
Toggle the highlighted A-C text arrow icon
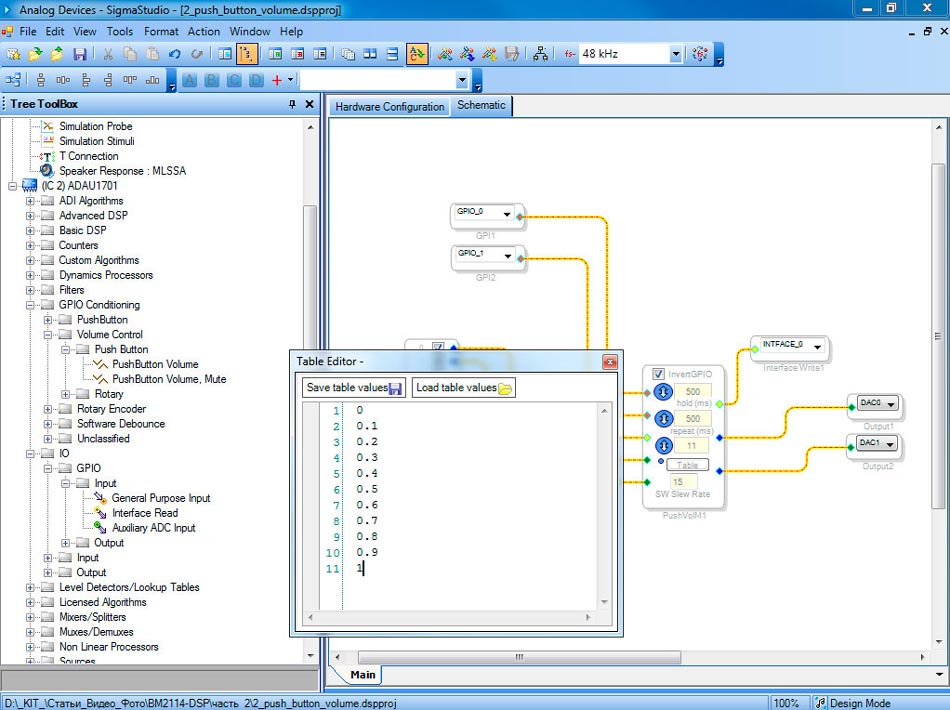coord(417,54)
